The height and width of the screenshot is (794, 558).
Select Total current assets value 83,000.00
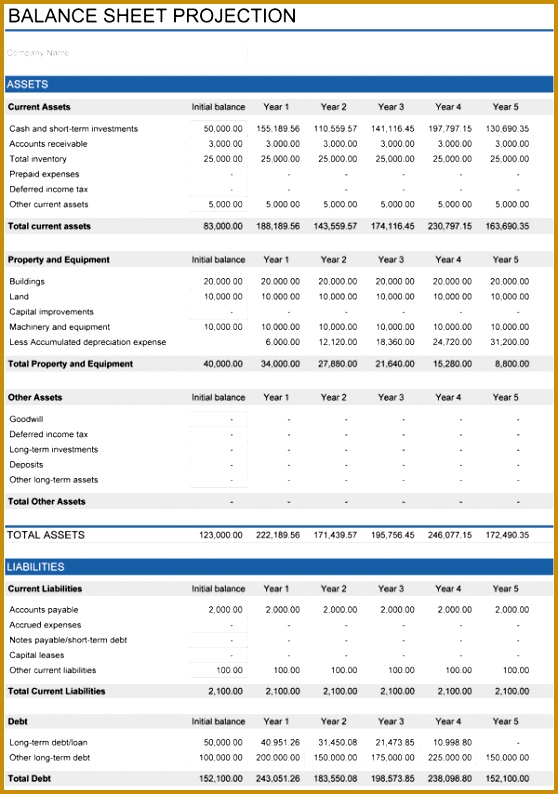click(223, 226)
